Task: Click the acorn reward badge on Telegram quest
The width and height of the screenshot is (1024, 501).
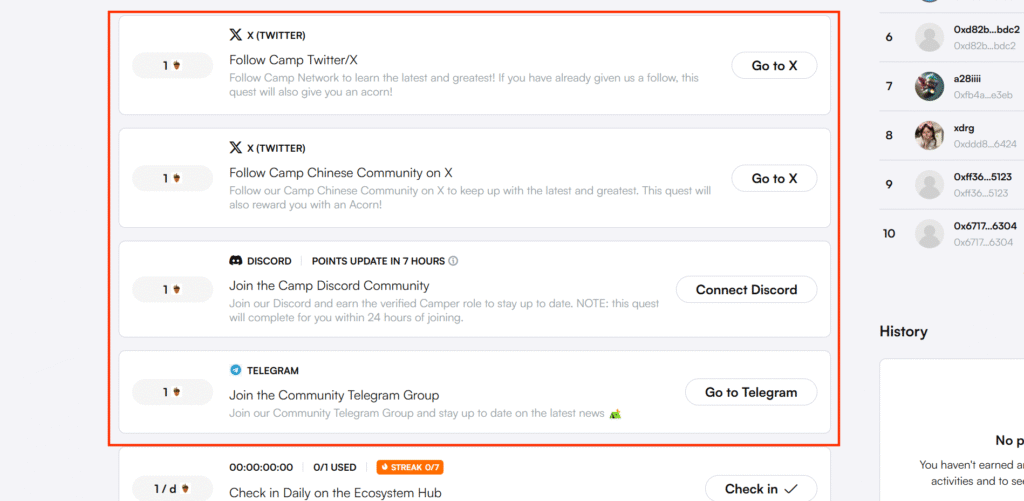Action: (172, 392)
